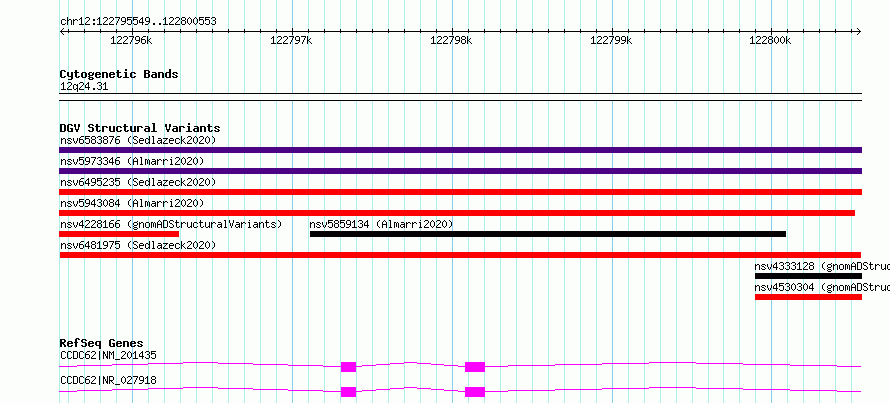
Task: Select the red bar under nsv6481975
Action: point(460,255)
